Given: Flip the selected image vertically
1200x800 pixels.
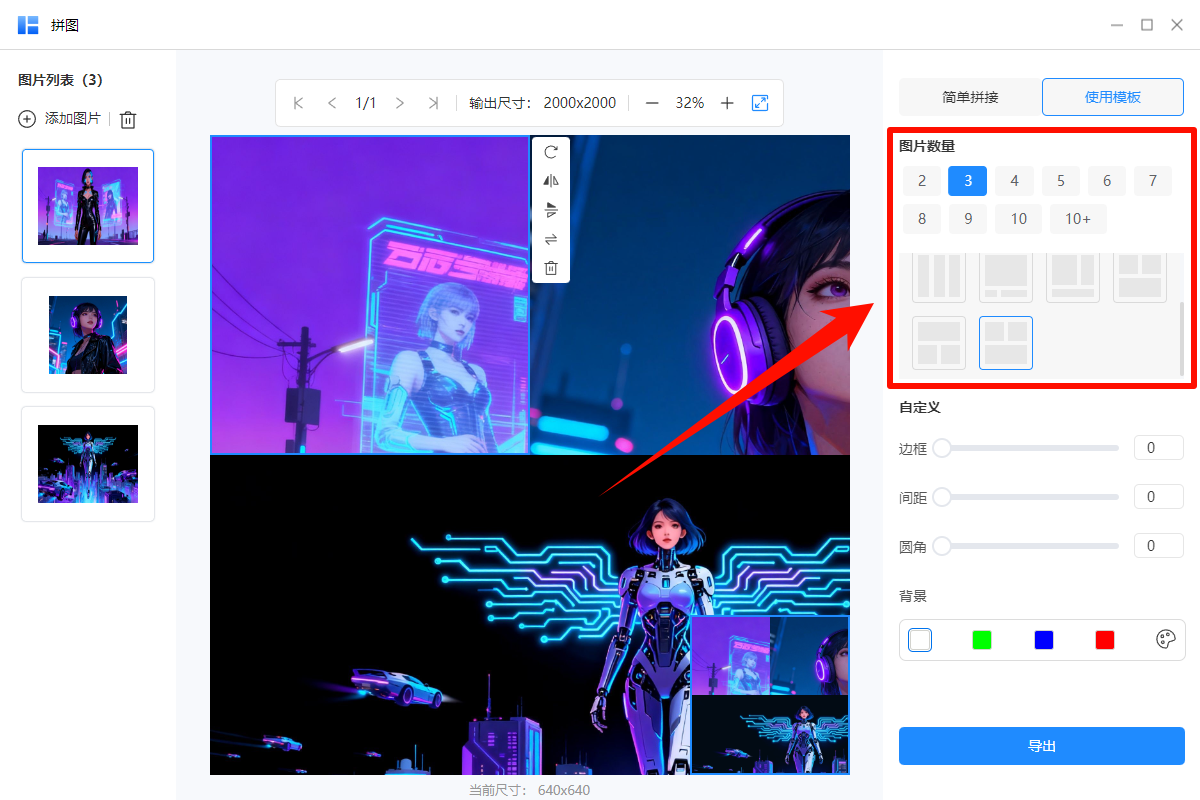Looking at the screenshot, I should (550, 210).
